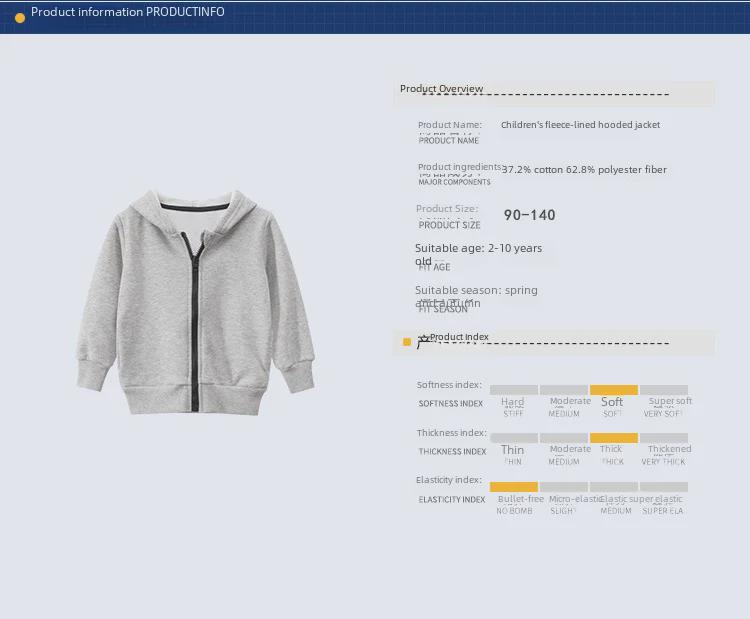Click the Suitable season spring text

tap(476, 291)
